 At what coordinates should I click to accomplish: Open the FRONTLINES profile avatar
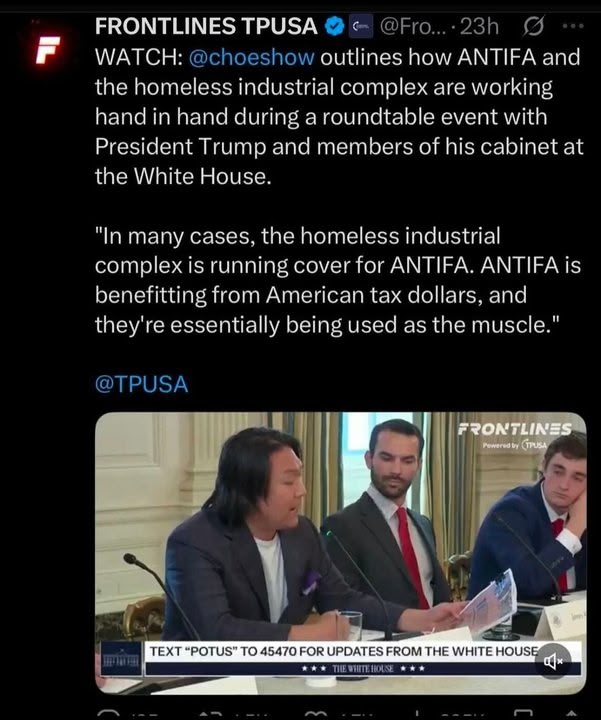click(49, 49)
